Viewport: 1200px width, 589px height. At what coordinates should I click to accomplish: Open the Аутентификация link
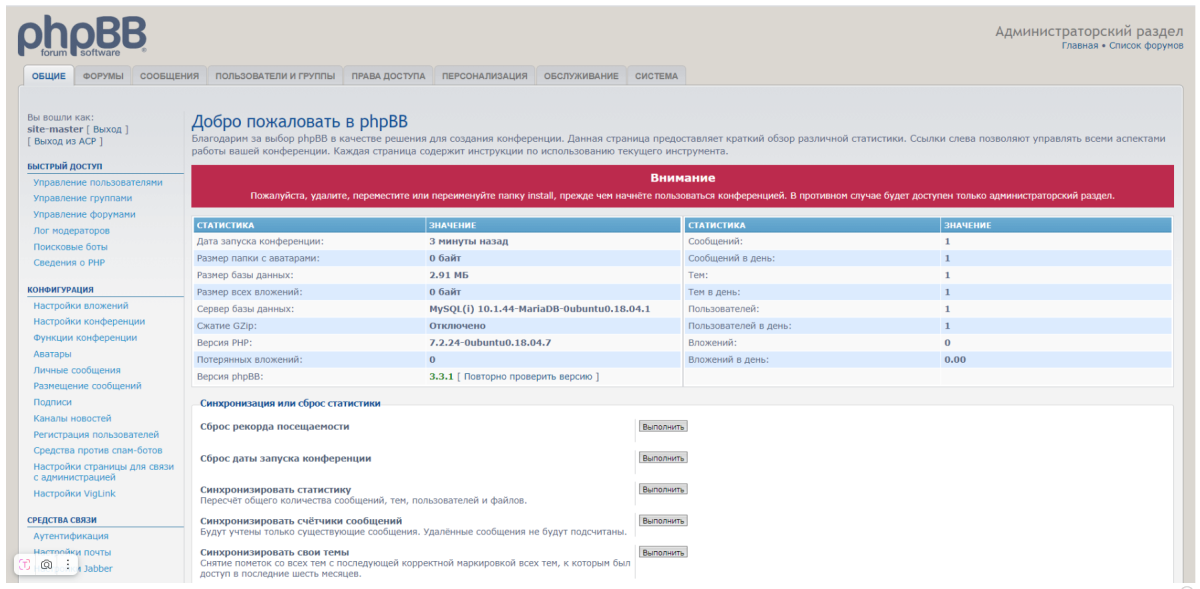(71, 536)
